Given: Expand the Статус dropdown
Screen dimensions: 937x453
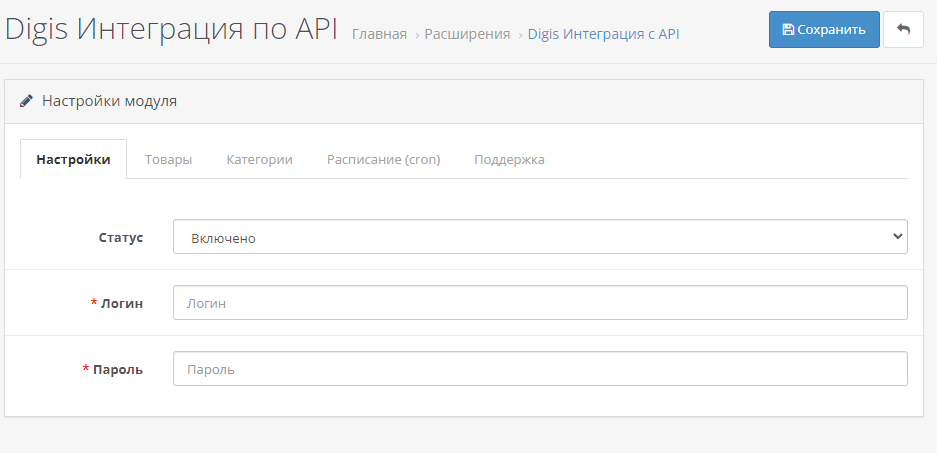Looking at the screenshot, I should coord(540,237).
